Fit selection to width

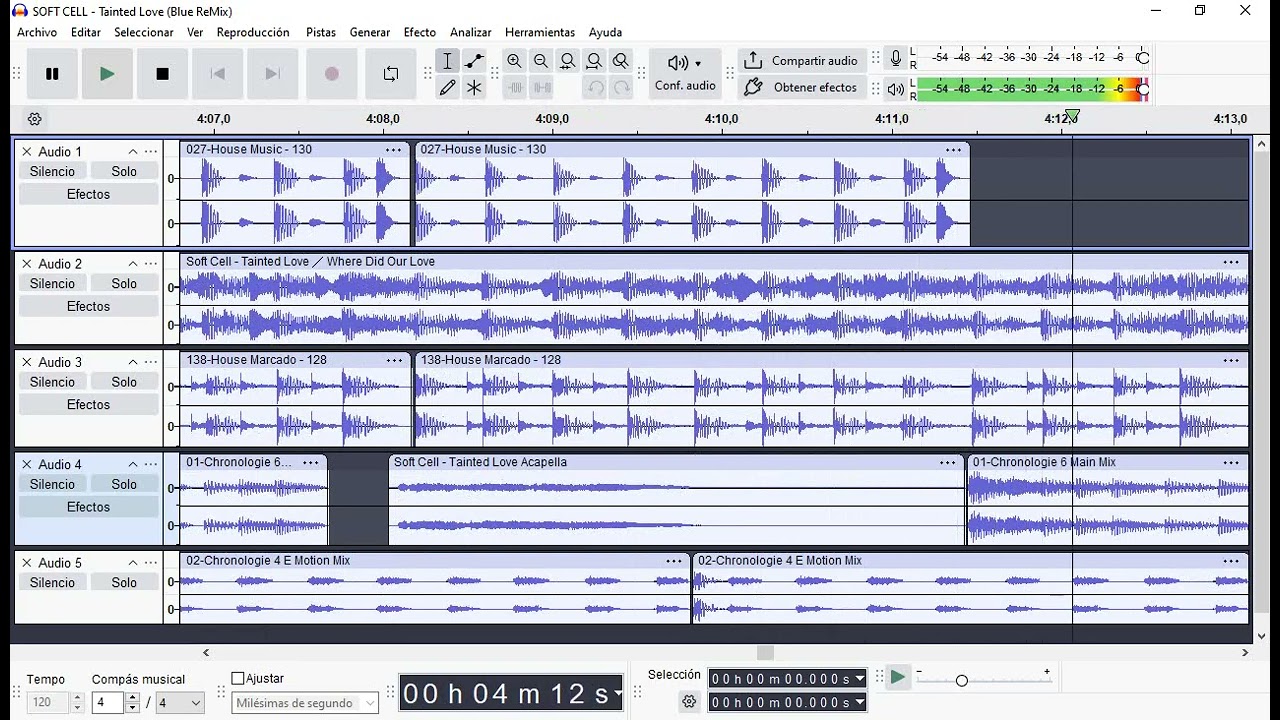click(568, 61)
